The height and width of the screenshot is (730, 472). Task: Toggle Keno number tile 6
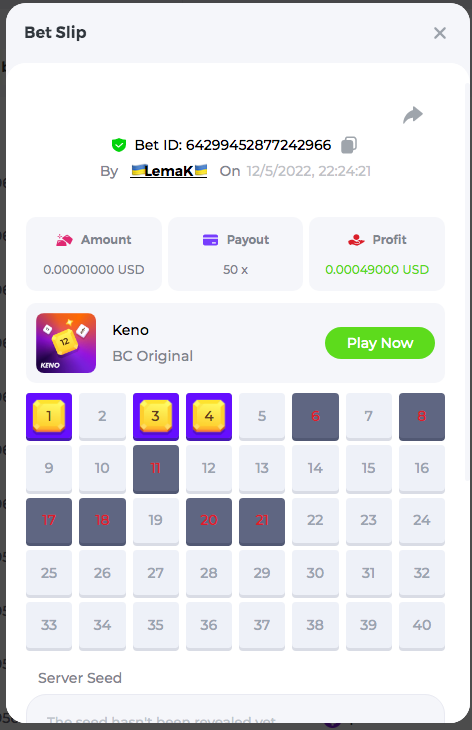(x=315, y=417)
